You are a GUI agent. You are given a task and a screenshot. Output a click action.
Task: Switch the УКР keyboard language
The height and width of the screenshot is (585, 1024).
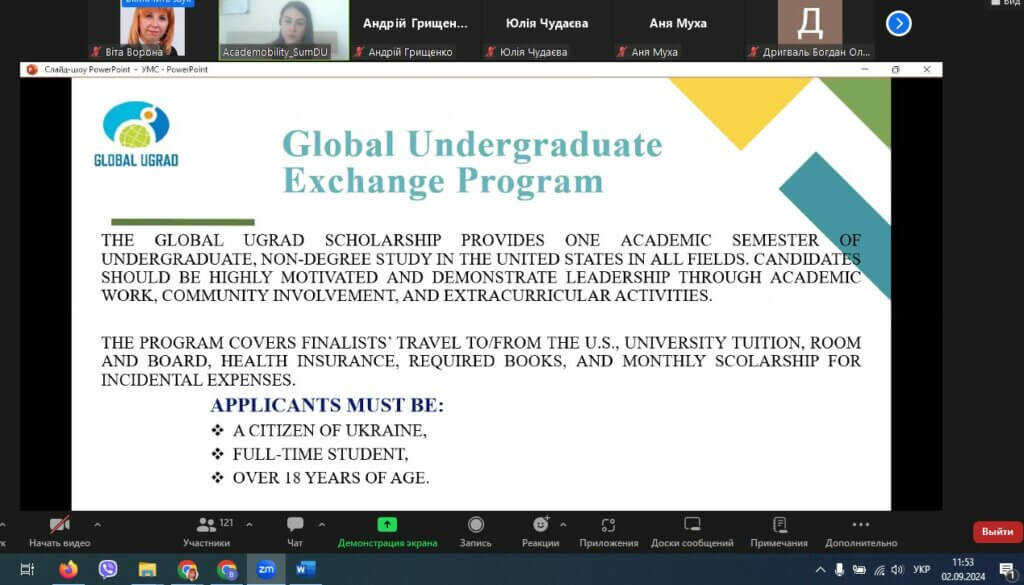(921, 570)
